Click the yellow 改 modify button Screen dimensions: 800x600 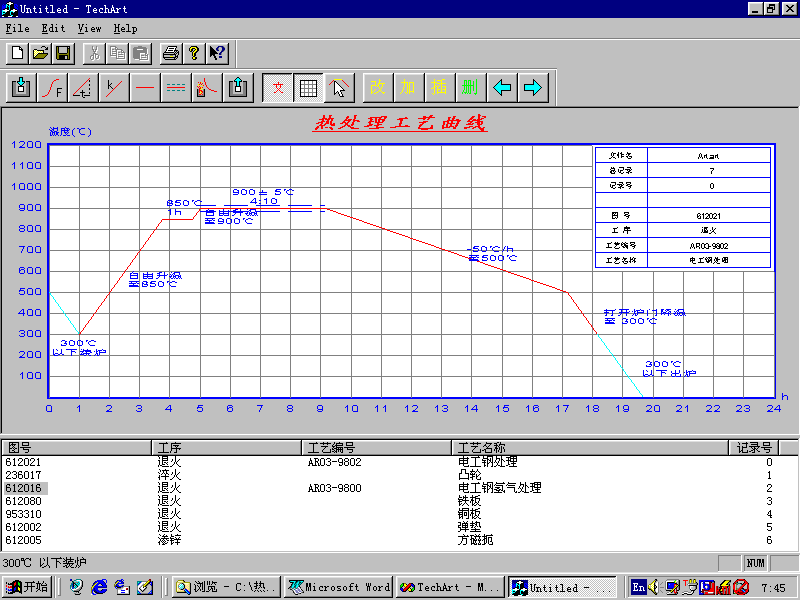[x=377, y=87]
